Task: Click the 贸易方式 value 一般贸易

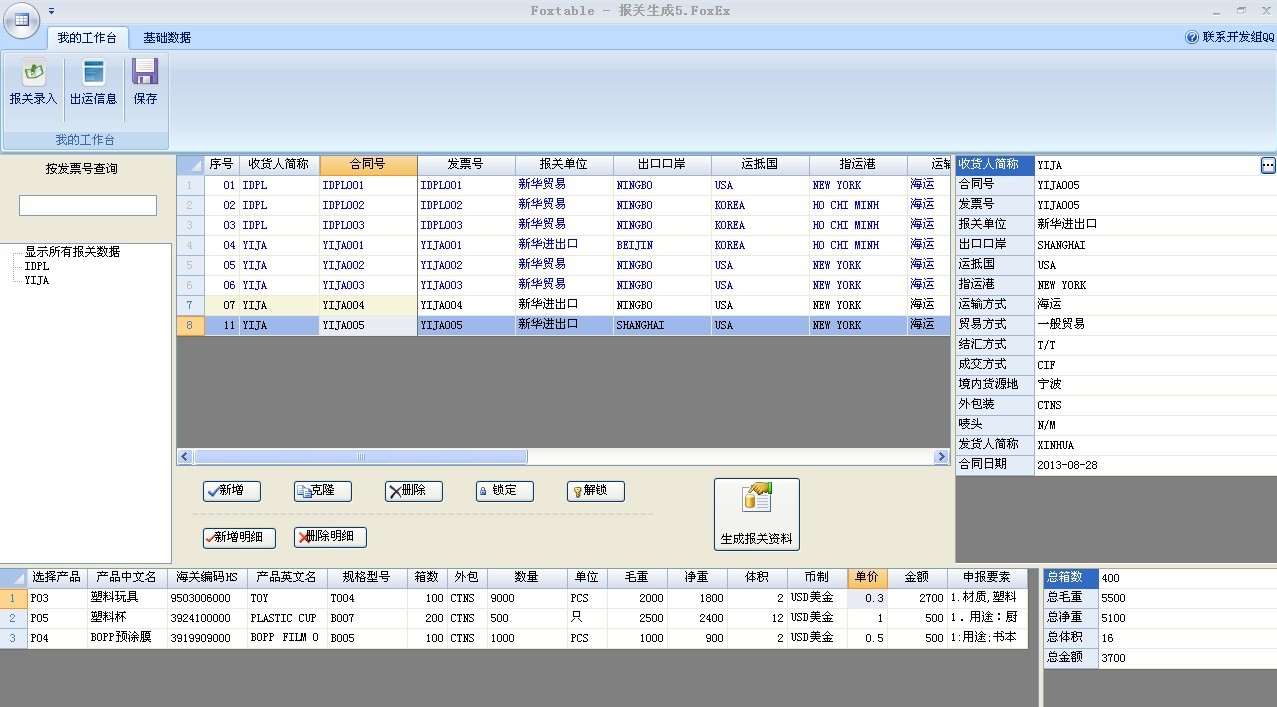Action: 1155,325
